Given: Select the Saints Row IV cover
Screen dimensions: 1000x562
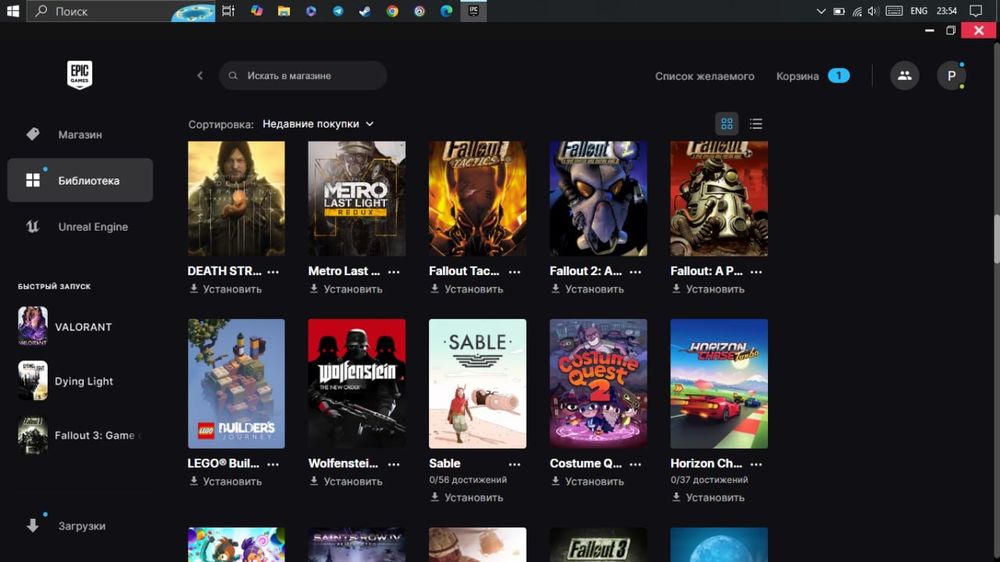Looking at the screenshot, I should click(357, 545).
